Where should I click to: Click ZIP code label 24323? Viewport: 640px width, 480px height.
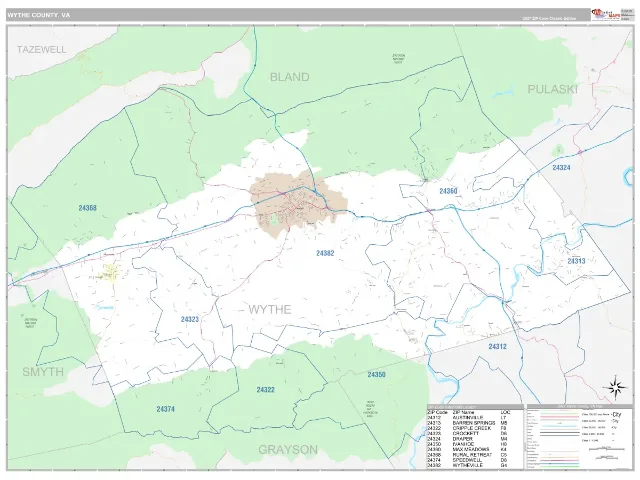pyautogui.click(x=190, y=319)
